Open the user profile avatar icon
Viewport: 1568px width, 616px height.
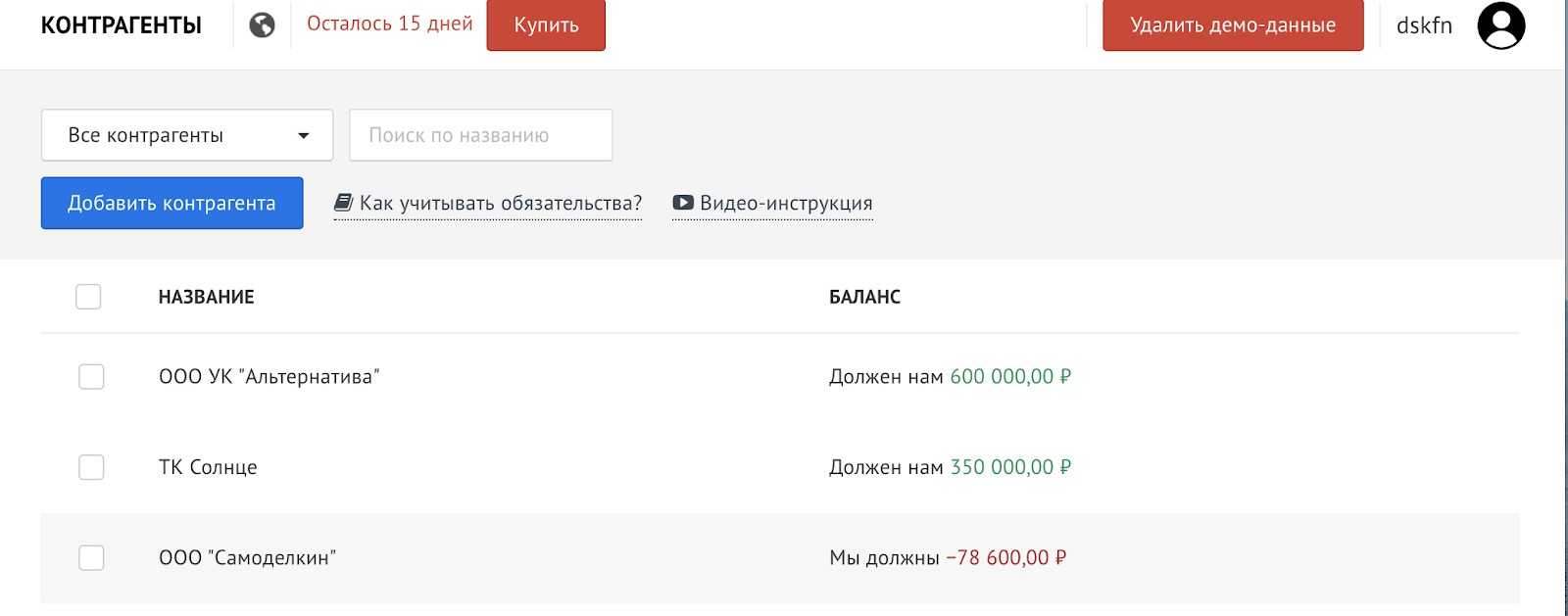1500,25
